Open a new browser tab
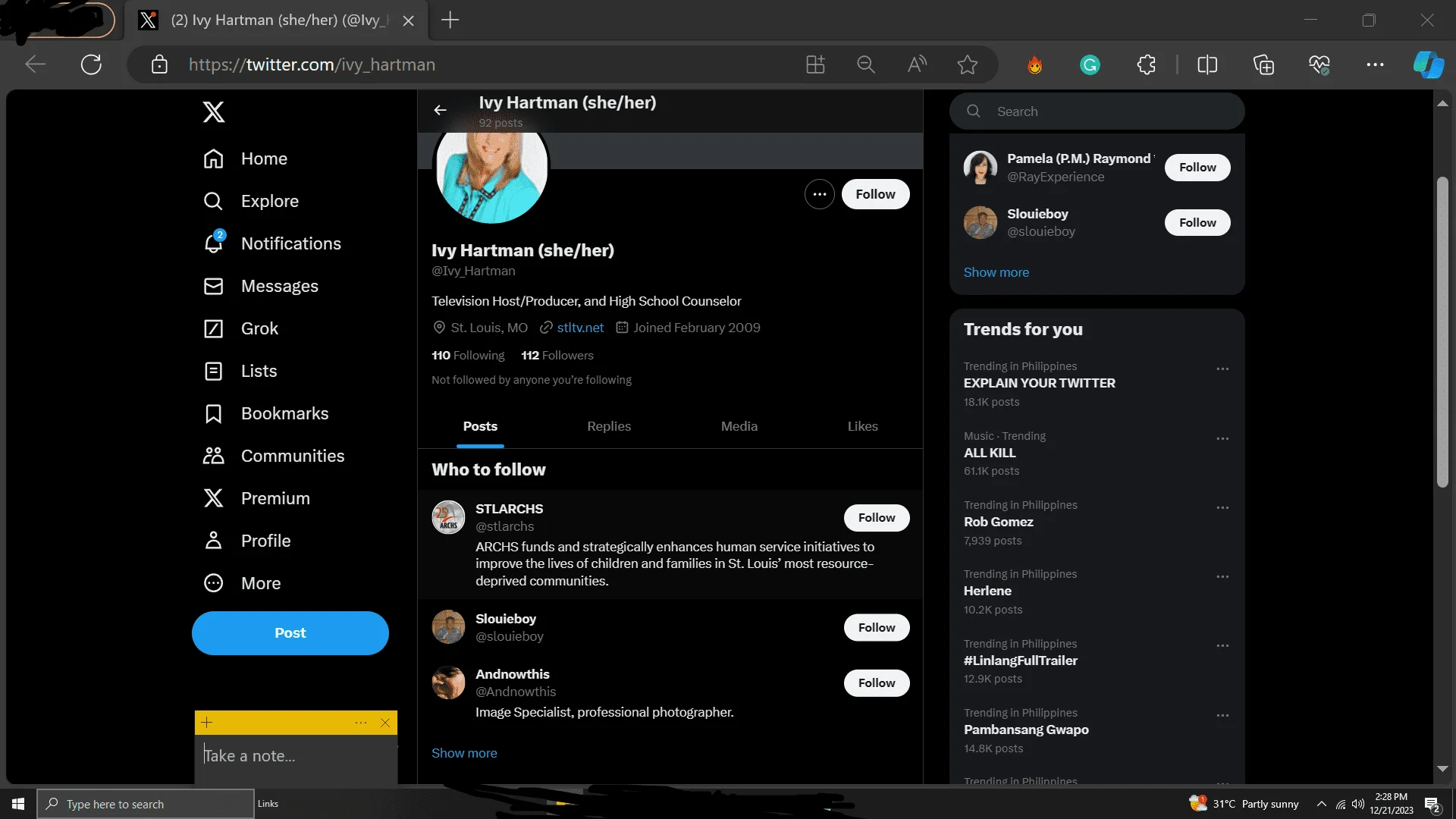 click(450, 20)
